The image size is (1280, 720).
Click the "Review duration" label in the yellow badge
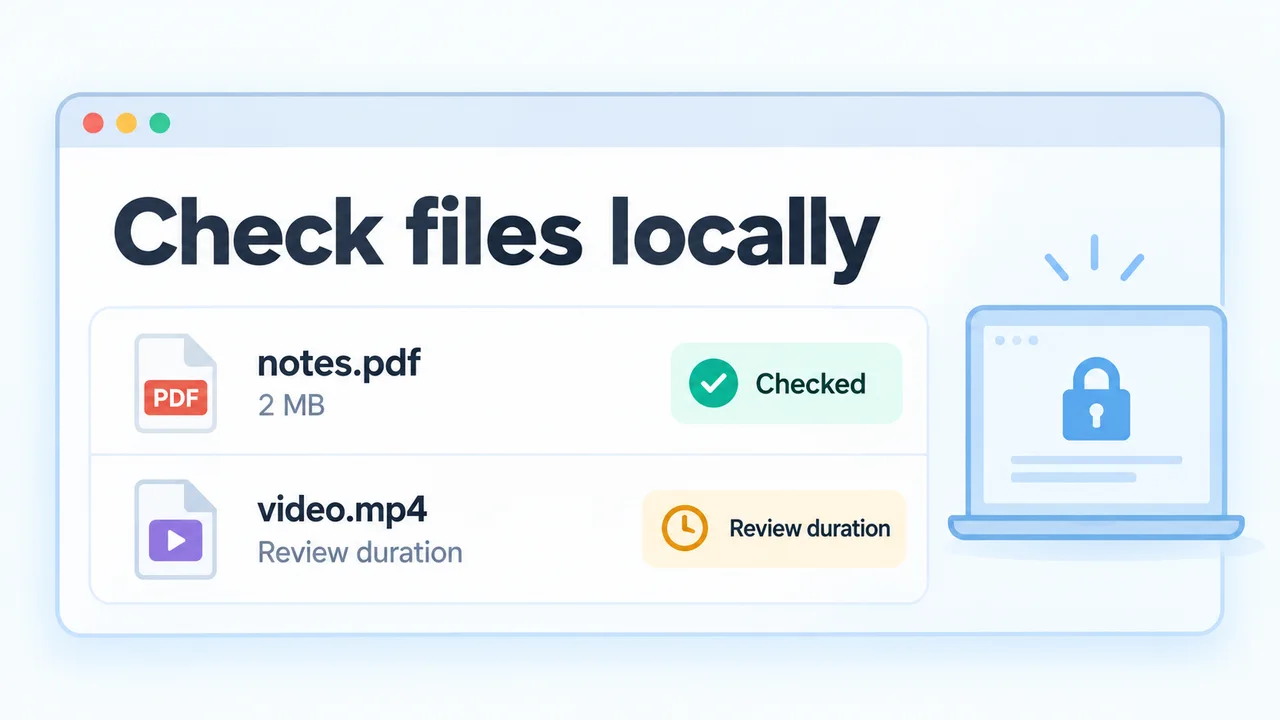[x=810, y=528]
